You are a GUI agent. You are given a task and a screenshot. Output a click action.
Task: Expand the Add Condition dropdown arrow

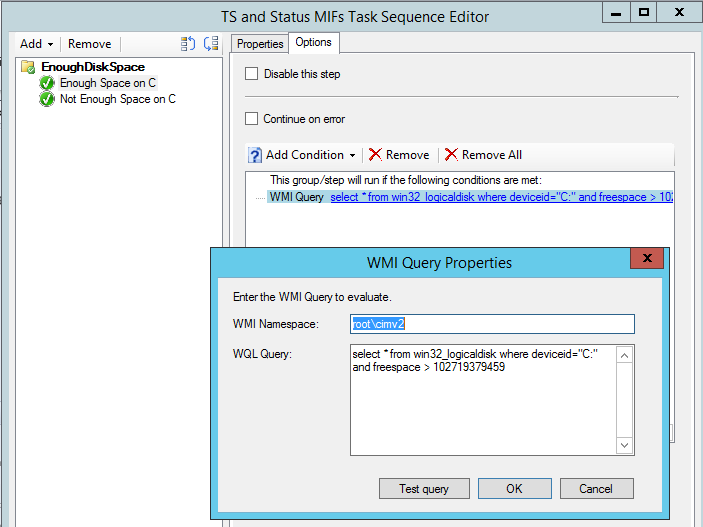point(352,156)
